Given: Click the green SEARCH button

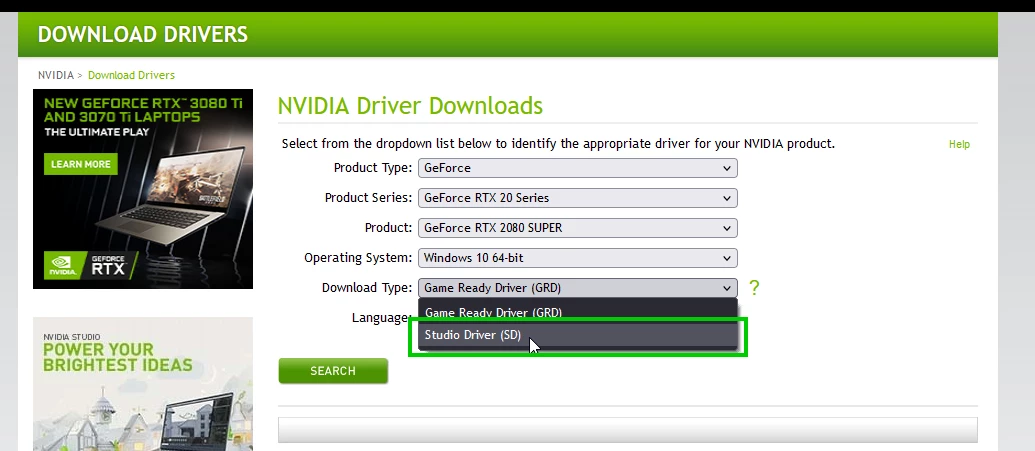Looking at the screenshot, I should point(333,371).
